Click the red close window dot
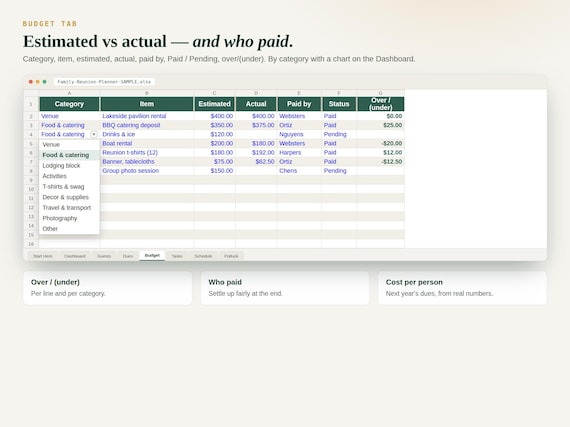Image resolution: width=570 pixels, height=427 pixels. [x=31, y=82]
